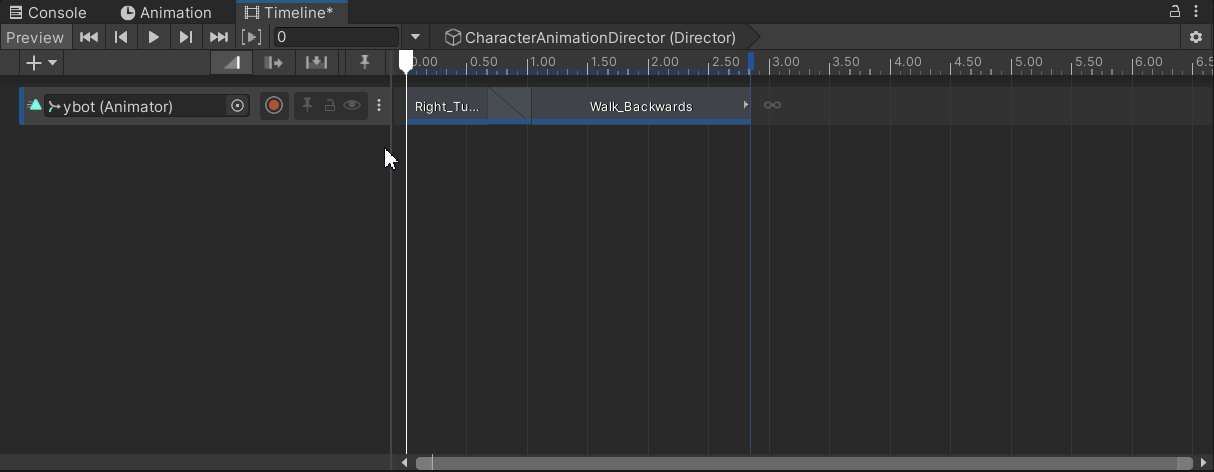Click the 0.50 mark on the ruler

(x=483, y=62)
